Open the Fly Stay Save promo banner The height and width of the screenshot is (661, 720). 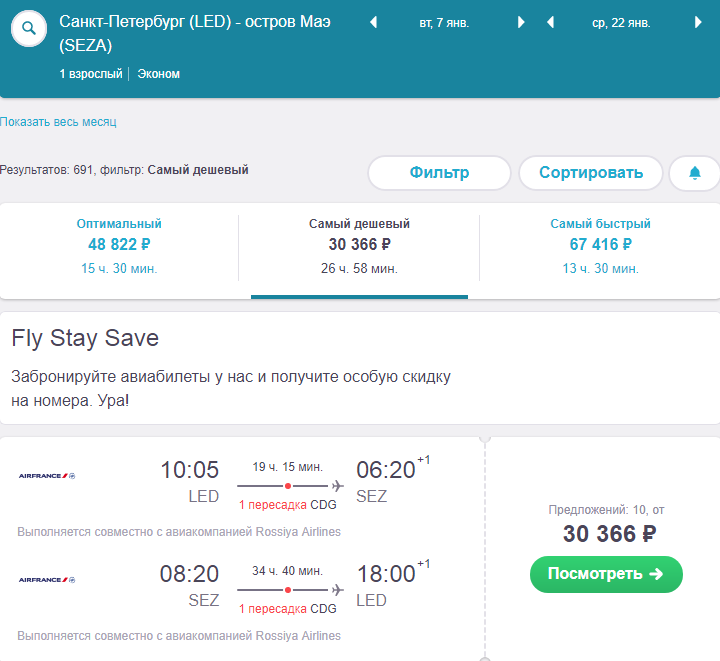tap(360, 369)
